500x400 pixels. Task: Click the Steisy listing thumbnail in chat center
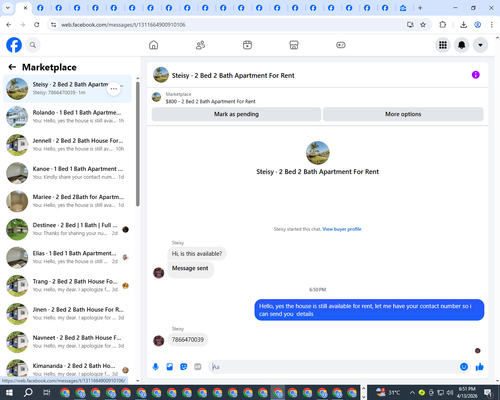point(318,153)
